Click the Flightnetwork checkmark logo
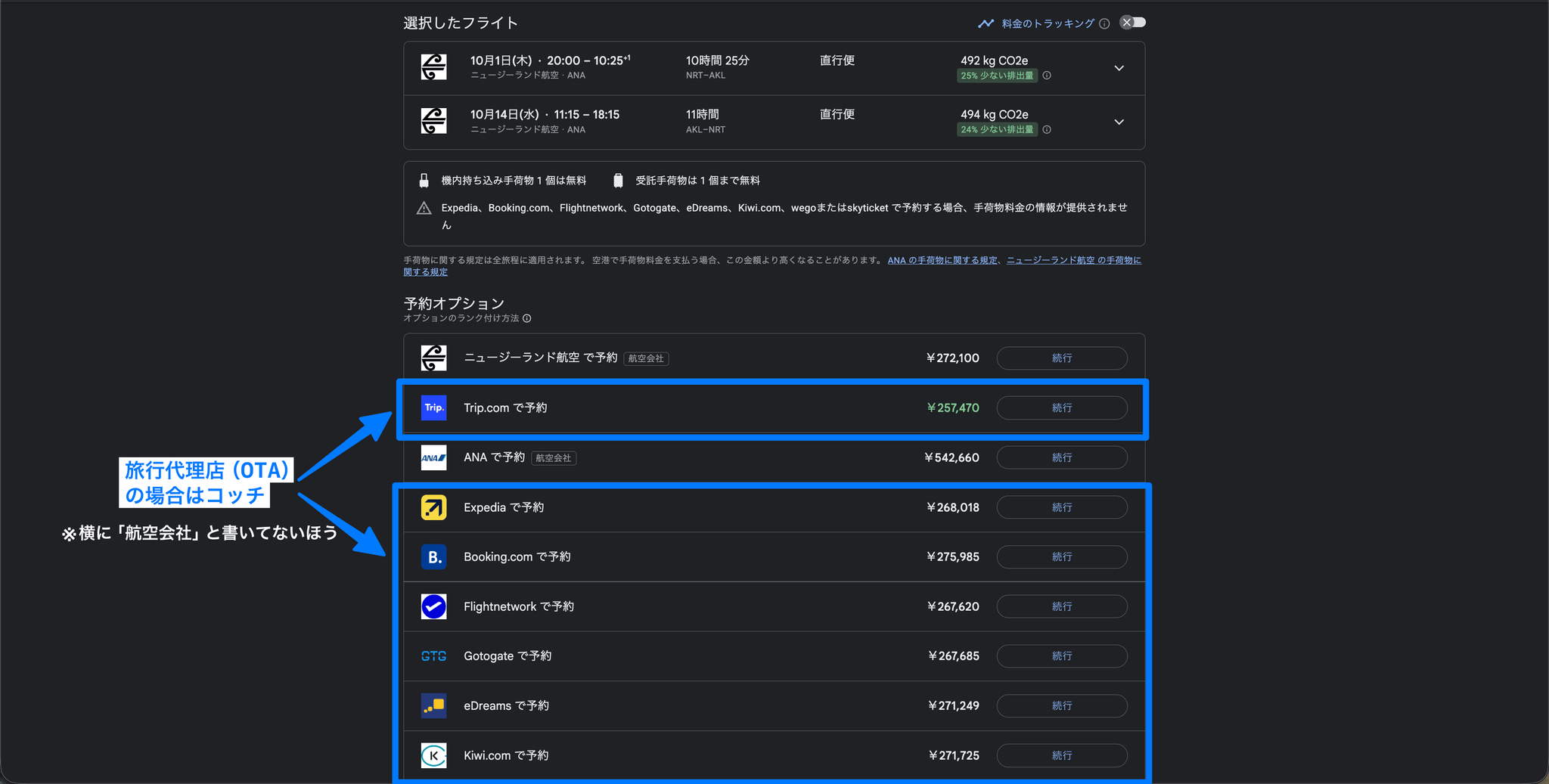The width and height of the screenshot is (1549, 784). click(x=433, y=606)
